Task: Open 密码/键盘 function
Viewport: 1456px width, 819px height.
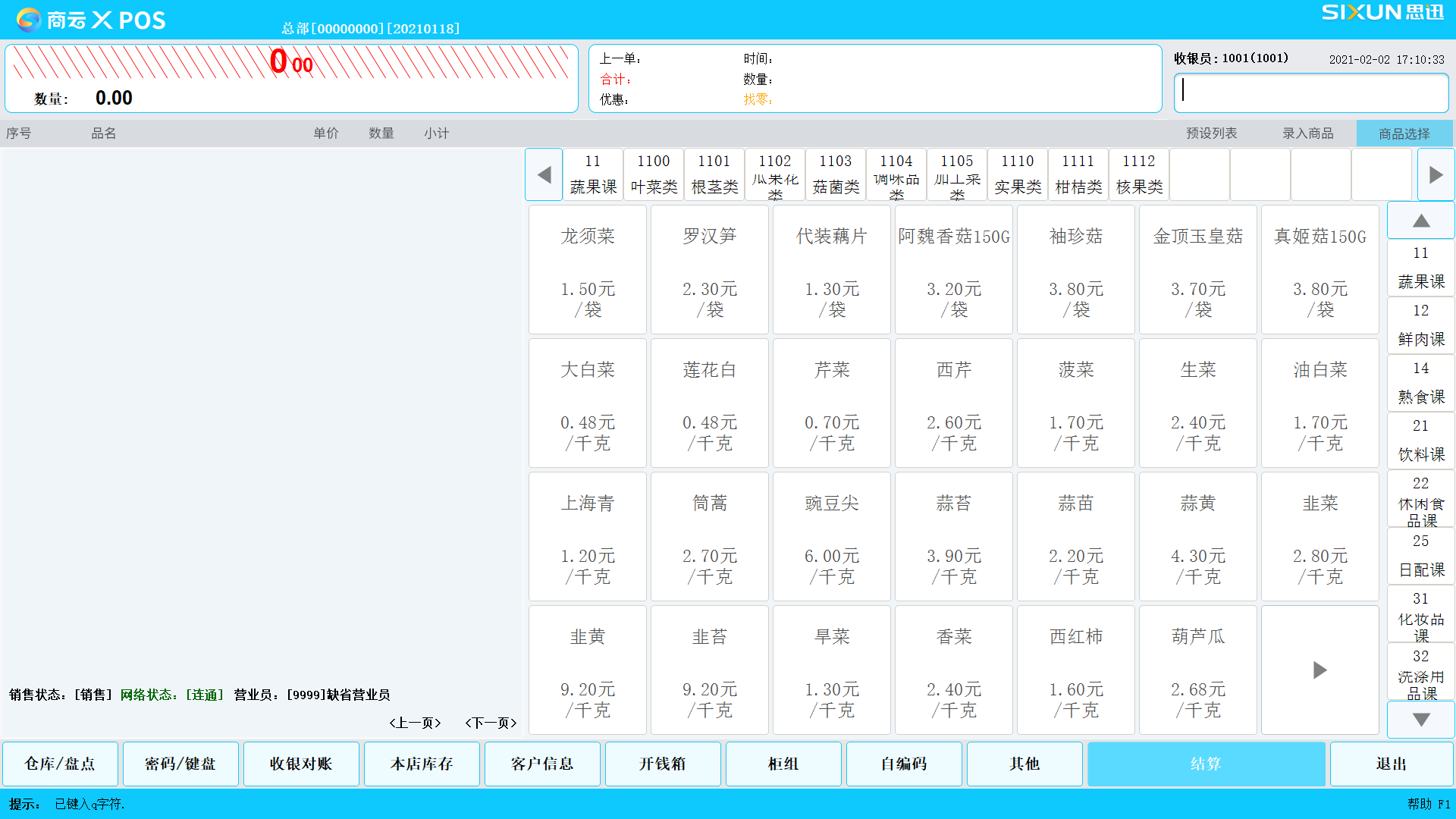Action: [x=180, y=764]
